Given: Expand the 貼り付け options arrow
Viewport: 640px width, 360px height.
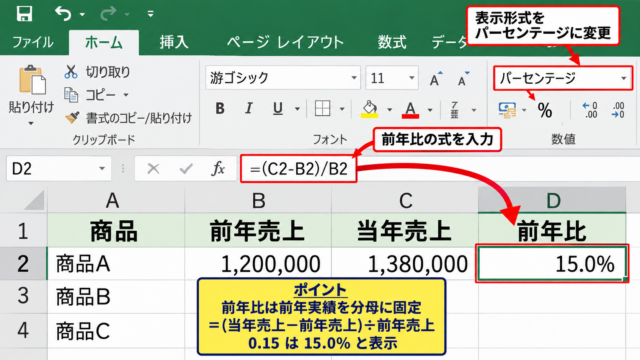Looking at the screenshot, I should coord(31,123).
